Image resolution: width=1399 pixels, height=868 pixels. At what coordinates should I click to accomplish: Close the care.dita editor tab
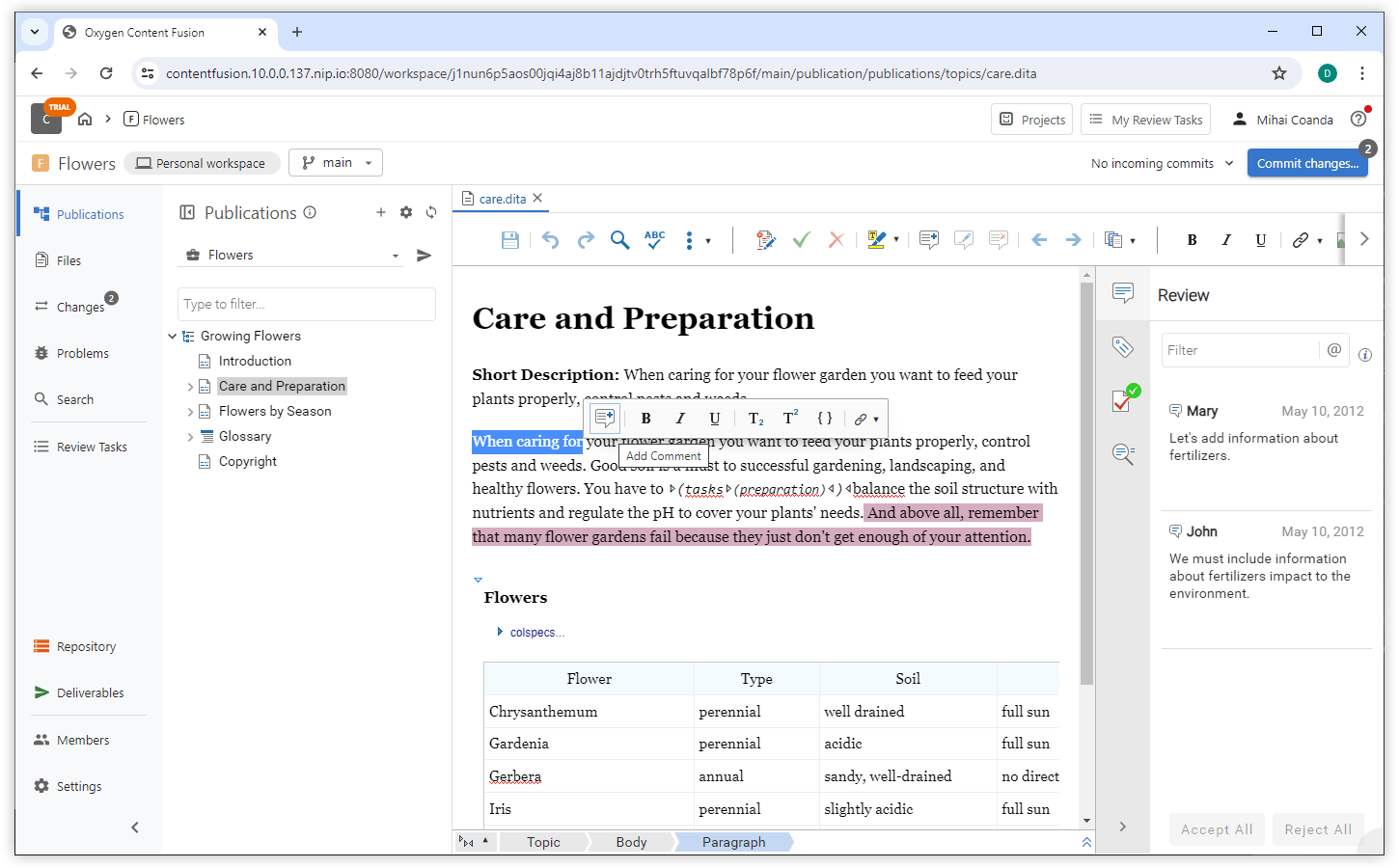pyautogui.click(x=537, y=198)
